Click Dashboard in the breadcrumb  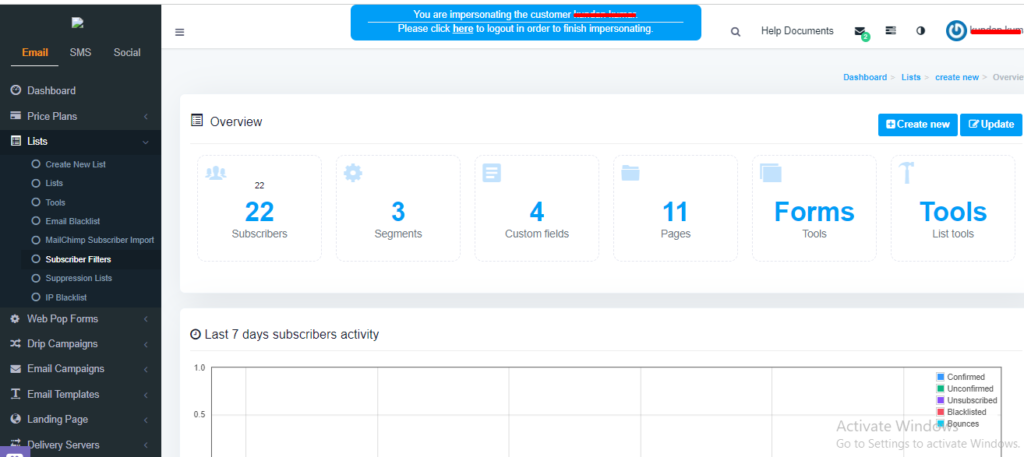pyautogui.click(x=864, y=77)
